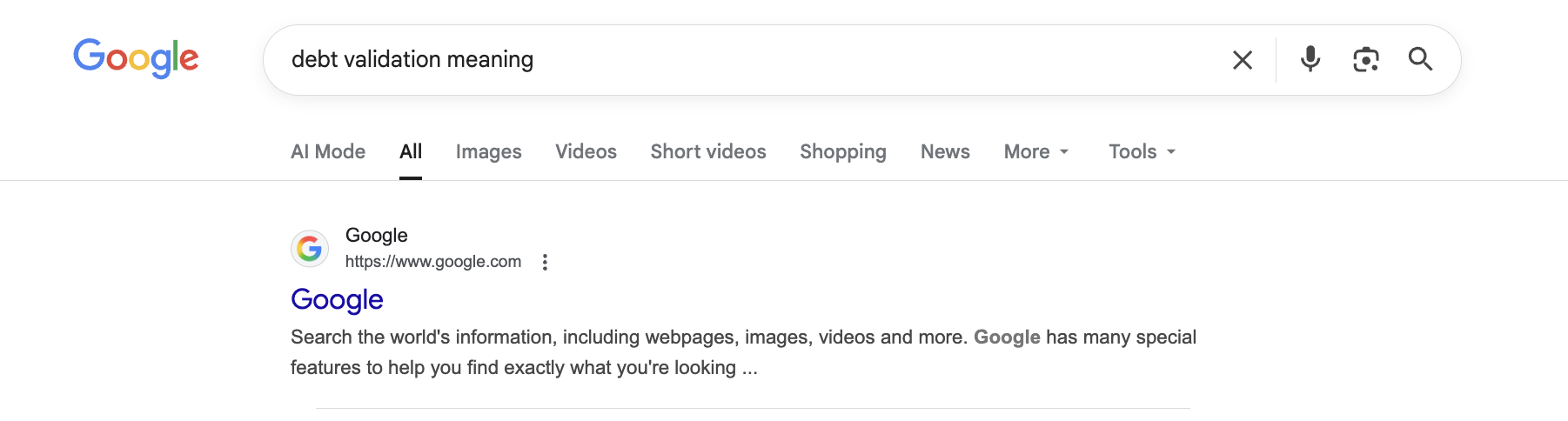Start voice search with microphone icon
1568x421 pixels.
(x=1310, y=59)
